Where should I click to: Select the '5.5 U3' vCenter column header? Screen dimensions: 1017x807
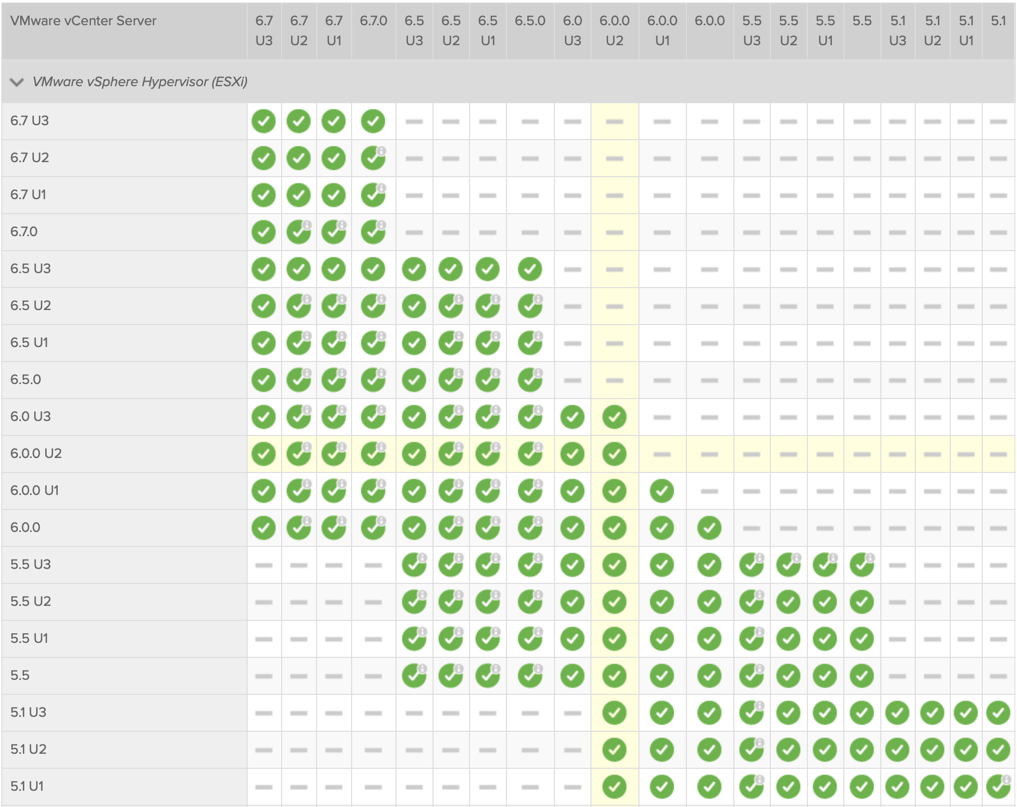tap(752, 30)
